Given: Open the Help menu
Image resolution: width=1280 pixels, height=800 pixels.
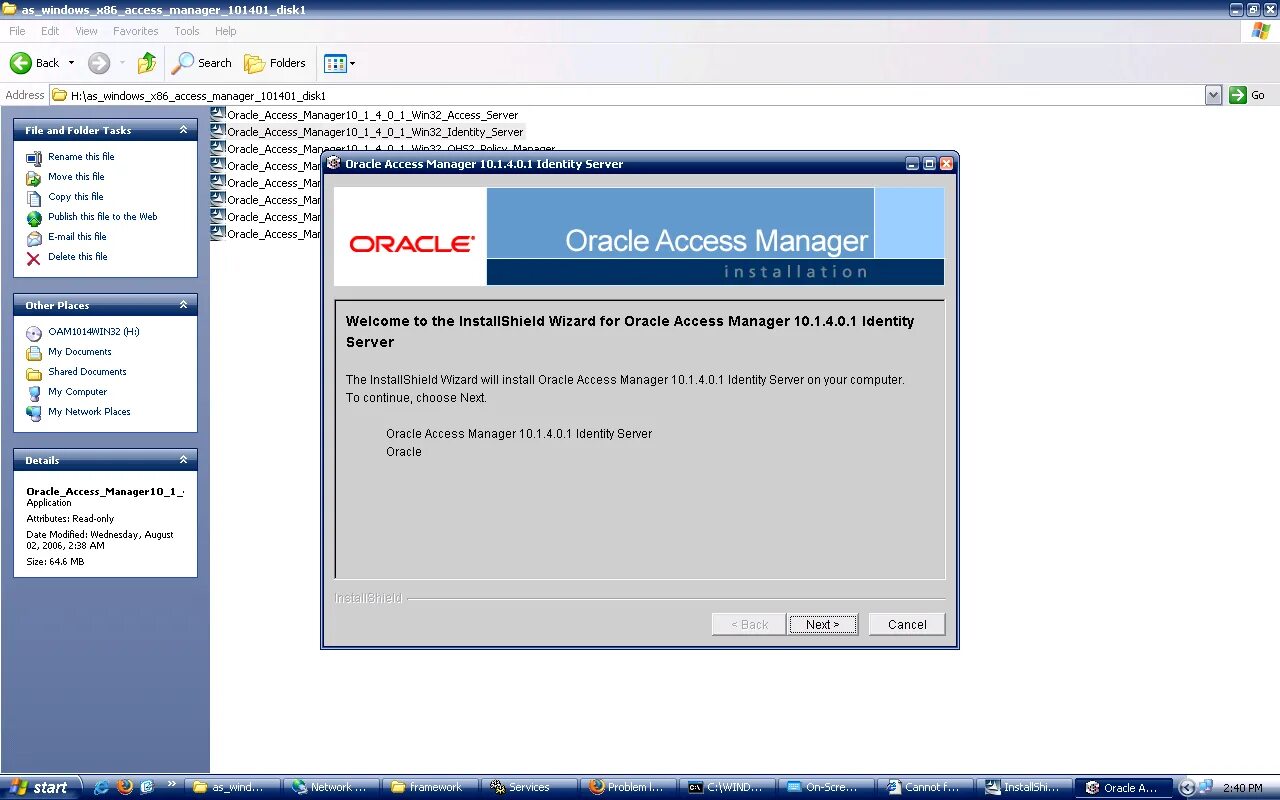Looking at the screenshot, I should 226,31.
